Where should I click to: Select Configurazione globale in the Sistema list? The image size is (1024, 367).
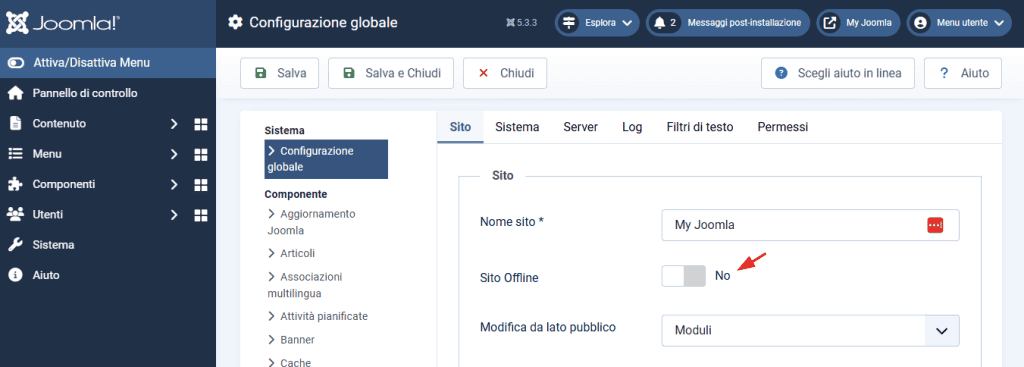point(326,159)
